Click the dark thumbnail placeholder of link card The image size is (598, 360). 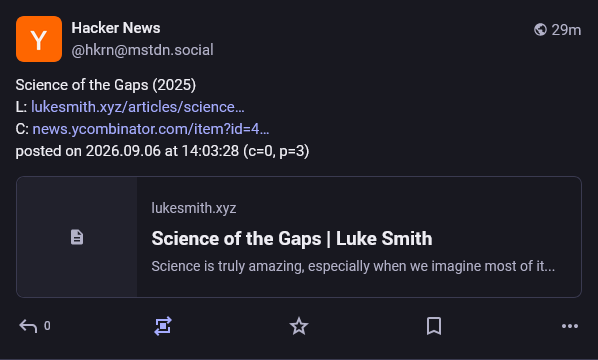coord(77,237)
